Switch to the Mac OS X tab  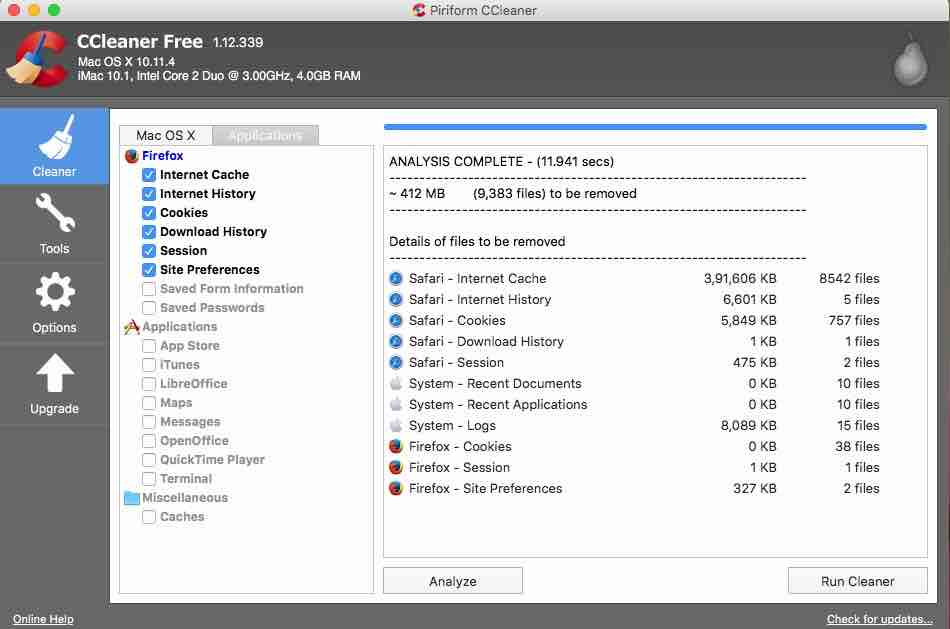coord(166,135)
